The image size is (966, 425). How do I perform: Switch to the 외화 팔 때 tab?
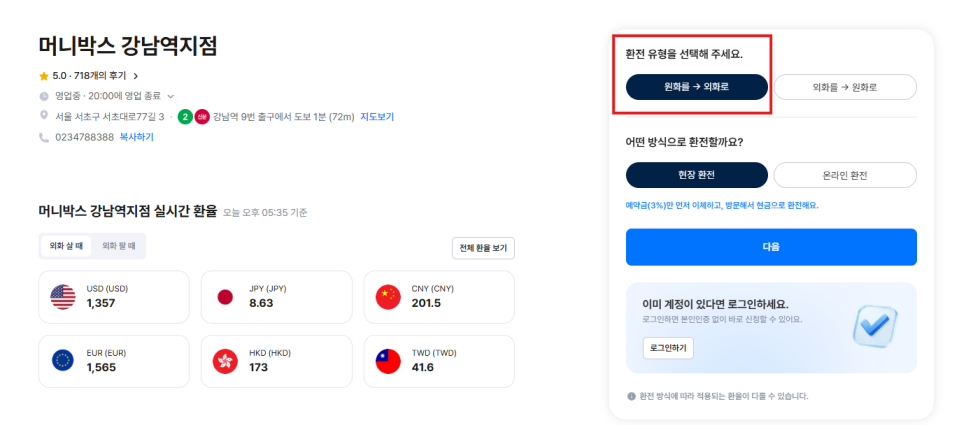click(x=119, y=246)
